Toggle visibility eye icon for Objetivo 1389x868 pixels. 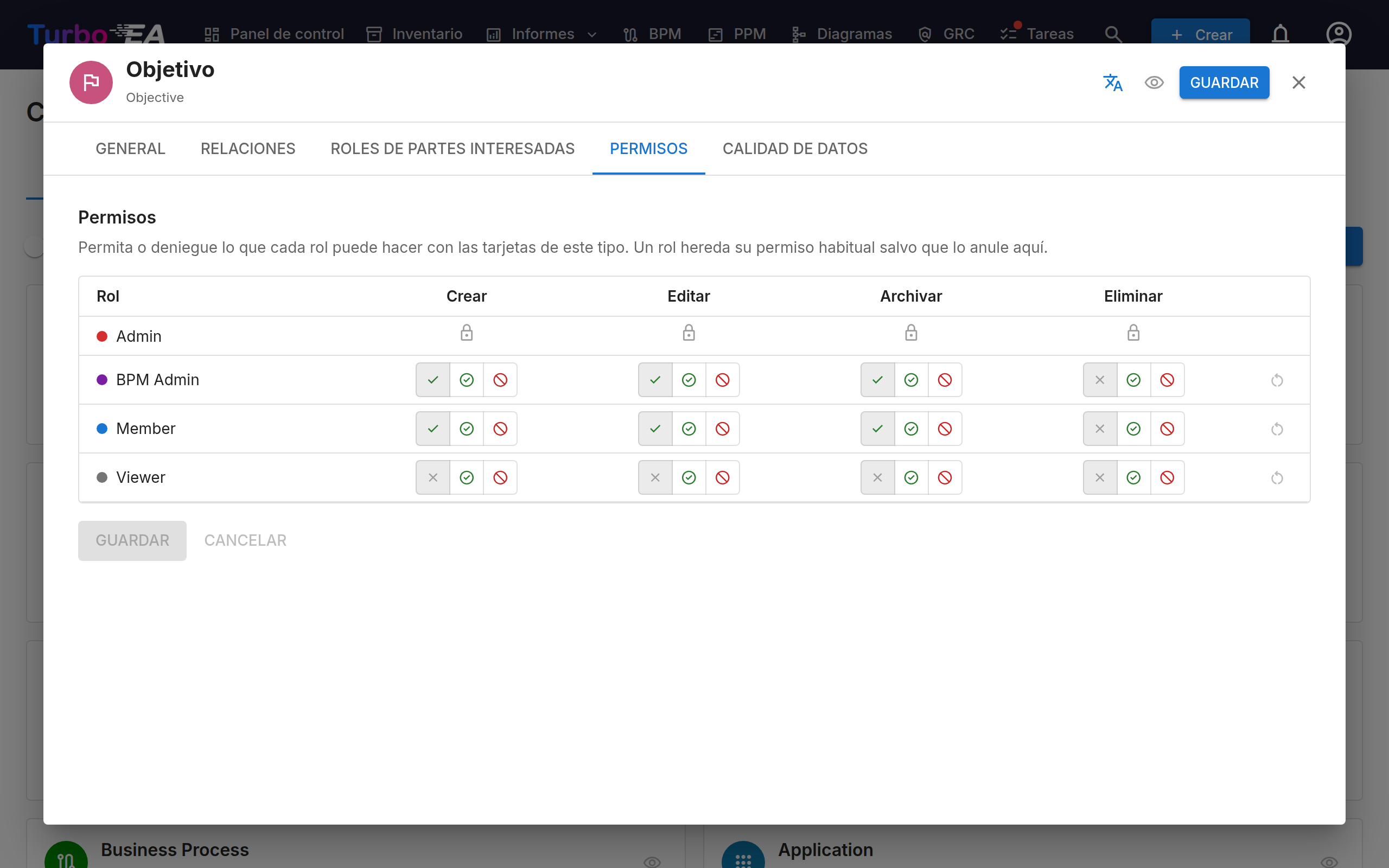[1154, 82]
